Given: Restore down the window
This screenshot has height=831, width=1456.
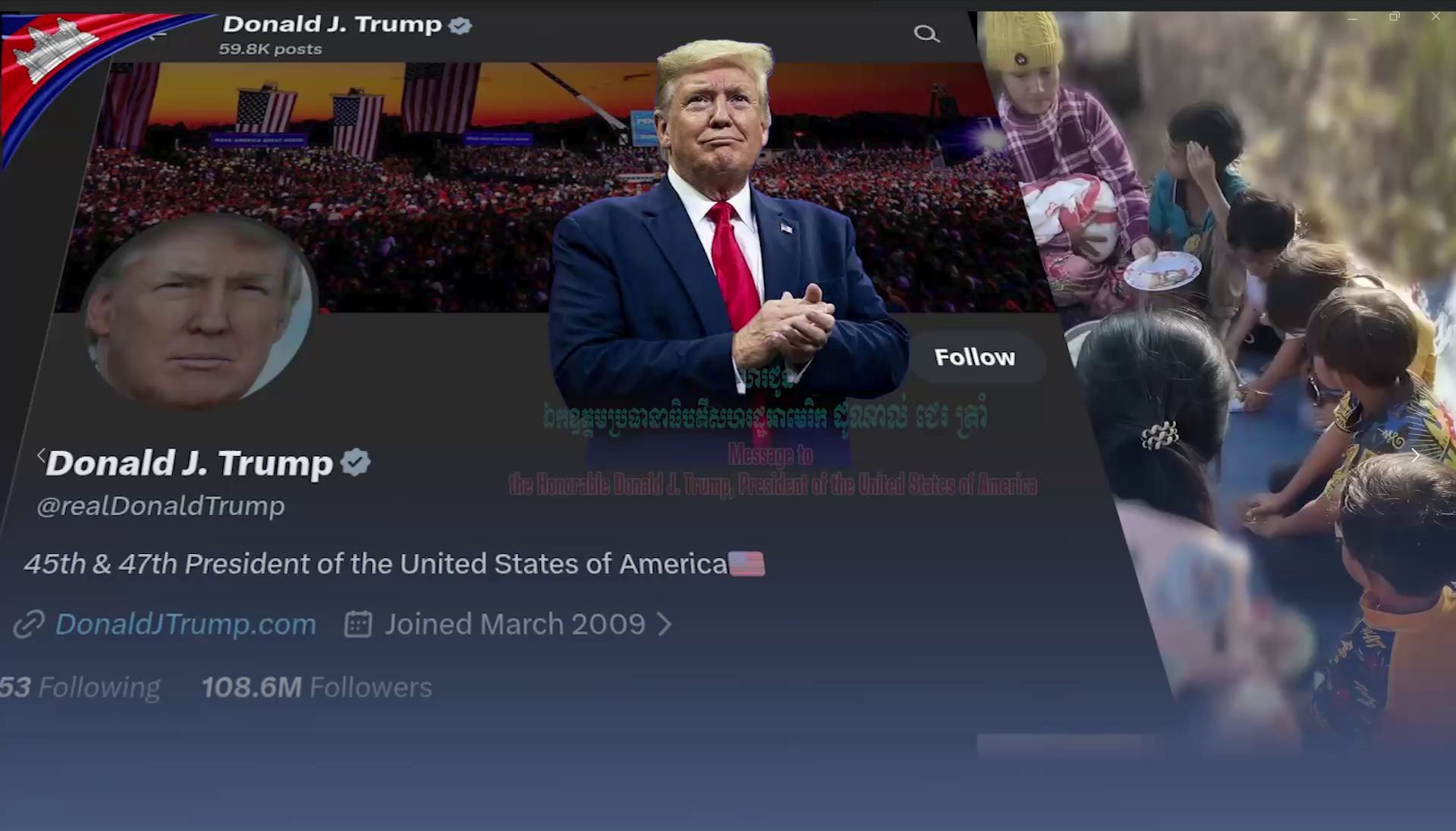Looking at the screenshot, I should 1394,16.
